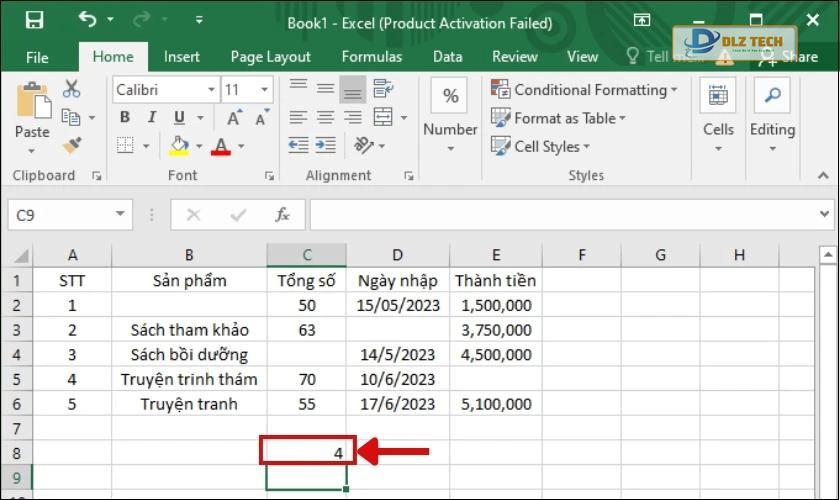Open the Undo history dropdown arrow
This screenshot has width=840, height=500.
(110, 19)
